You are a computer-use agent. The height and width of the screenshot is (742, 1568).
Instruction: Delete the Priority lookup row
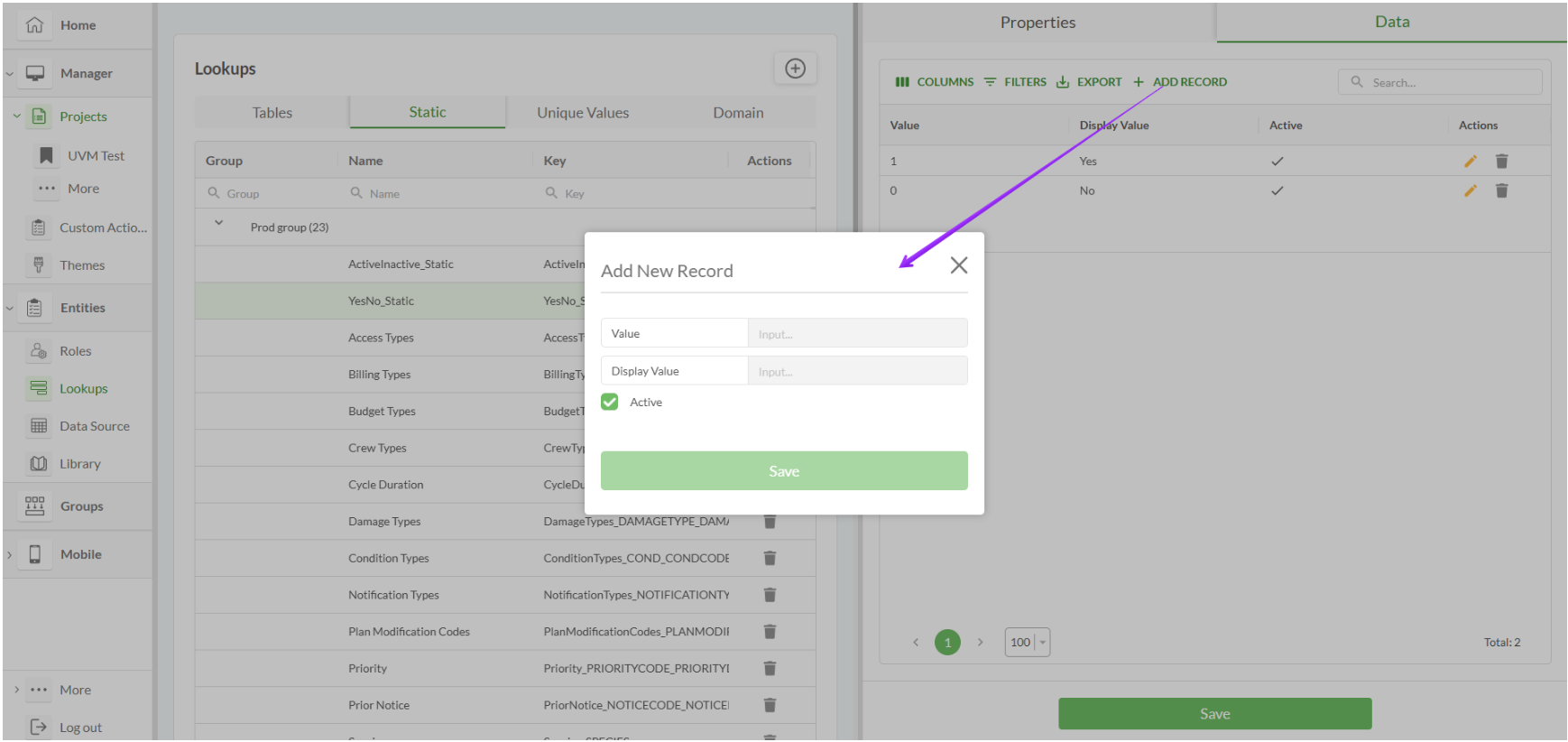[x=770, y=669]
